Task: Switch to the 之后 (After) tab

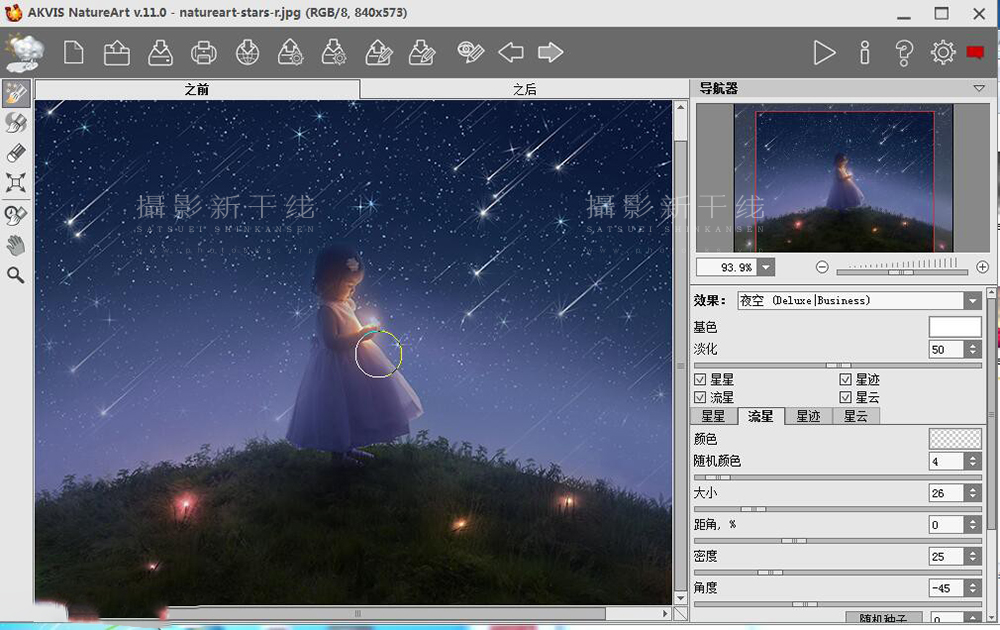Action: coord(524,89)
